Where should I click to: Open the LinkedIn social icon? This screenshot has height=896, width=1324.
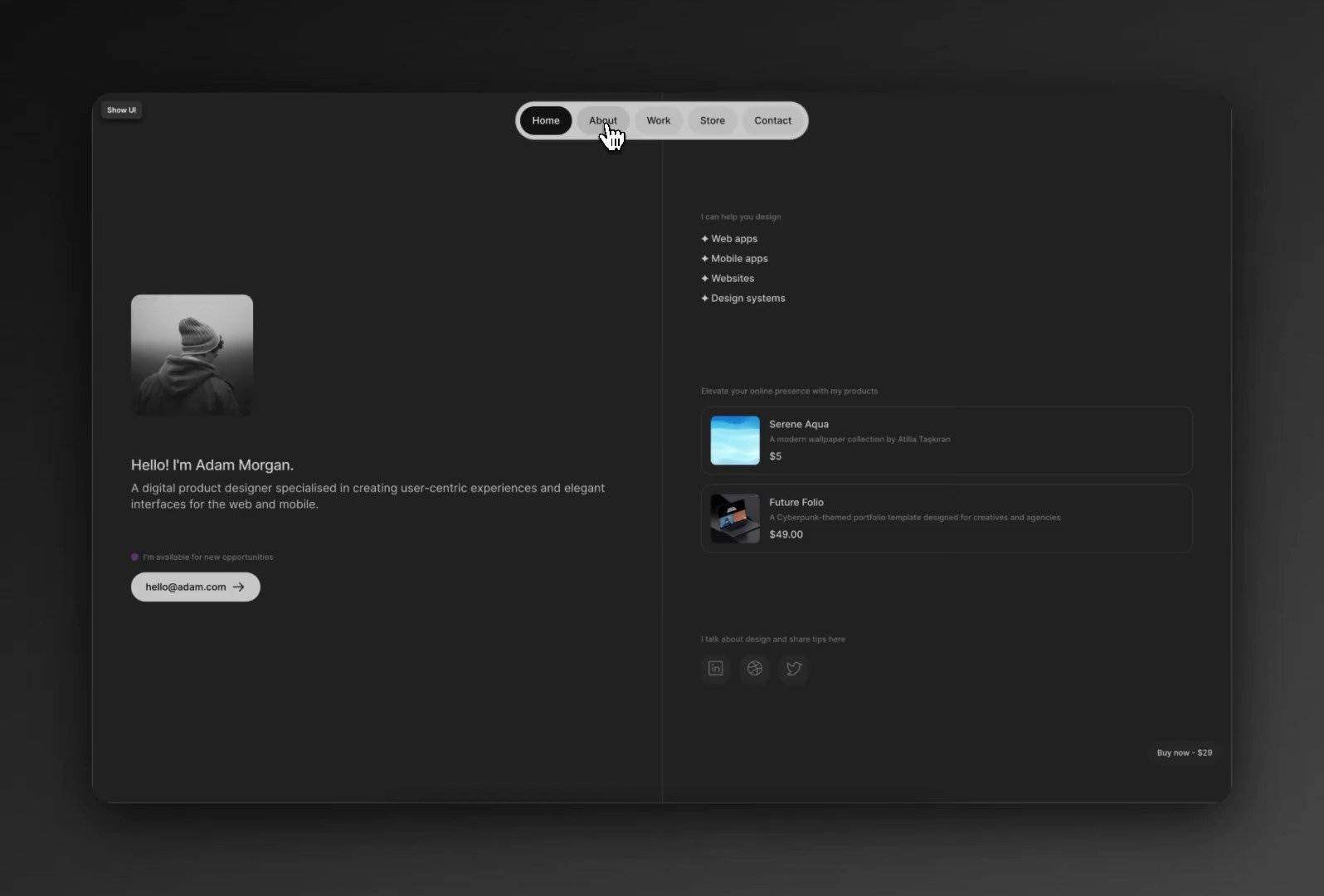coord(715,669)
